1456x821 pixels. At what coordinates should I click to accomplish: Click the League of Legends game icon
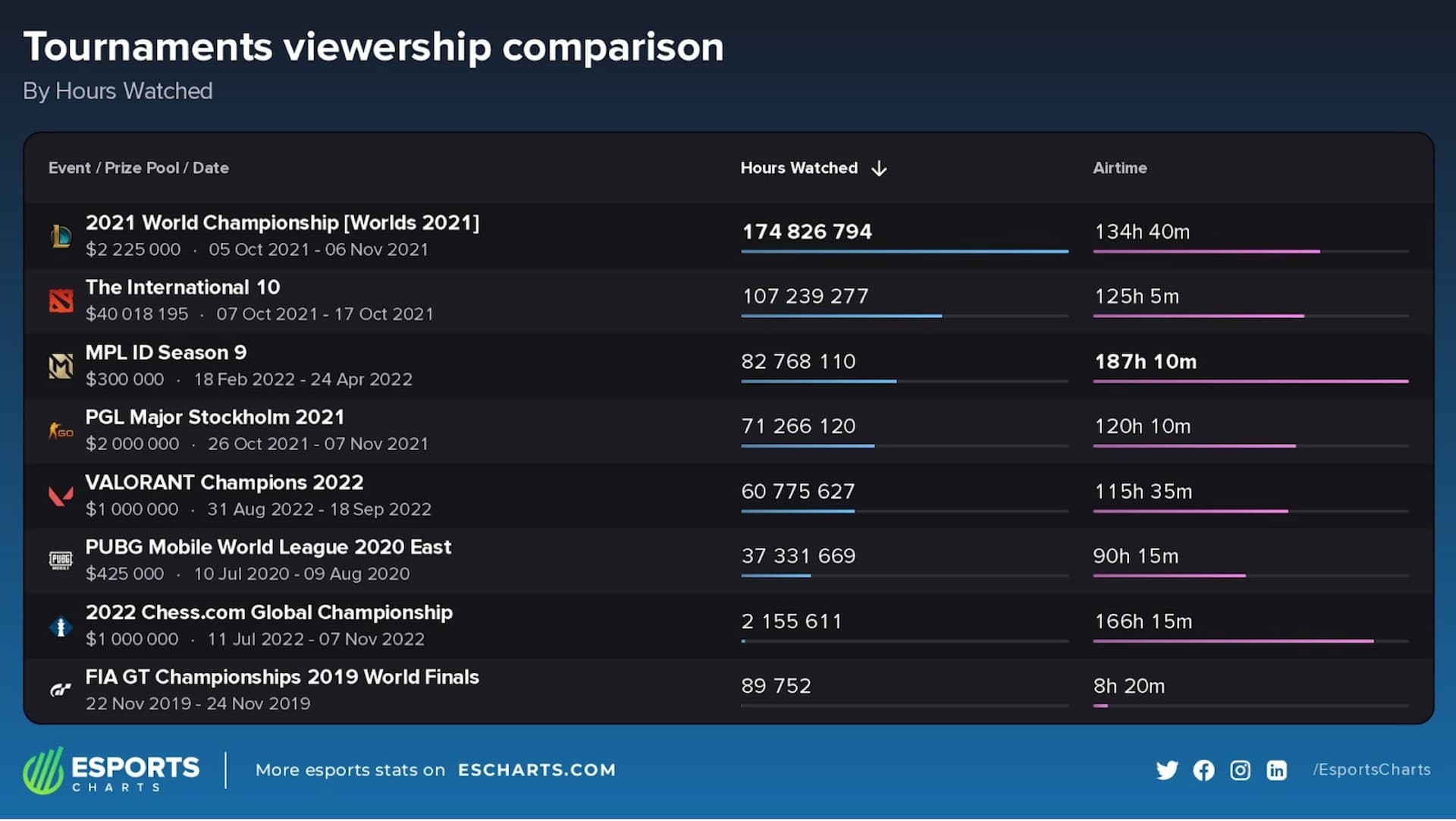61,236
